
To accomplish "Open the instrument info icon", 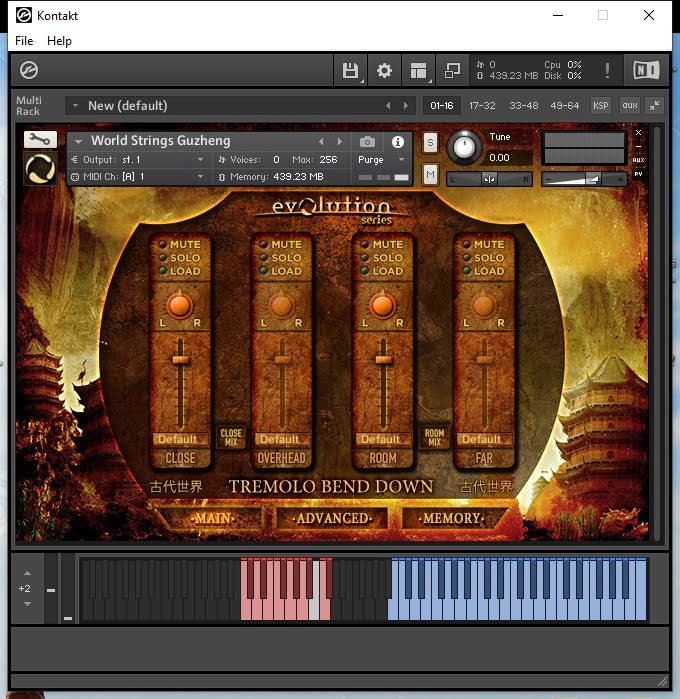I will pos(398,142).
